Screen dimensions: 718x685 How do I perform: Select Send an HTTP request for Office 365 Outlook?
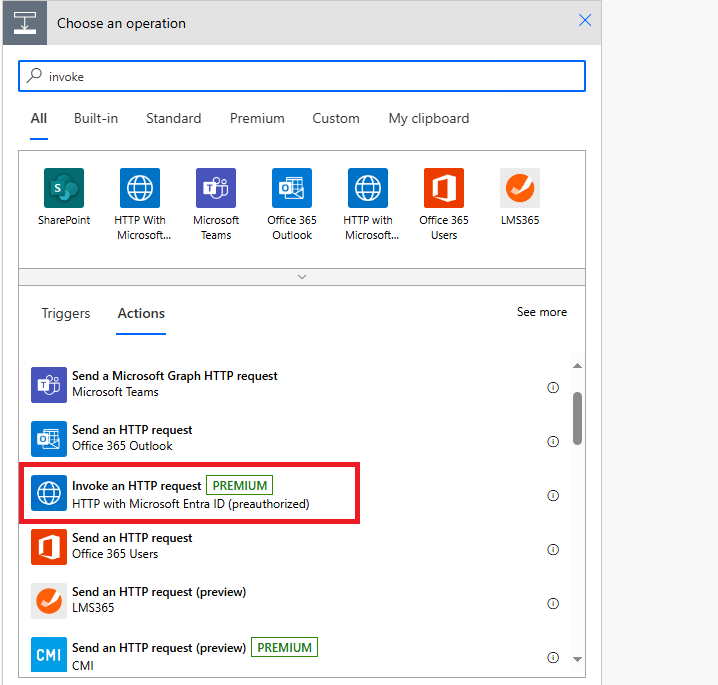click(x=295, y=439)
